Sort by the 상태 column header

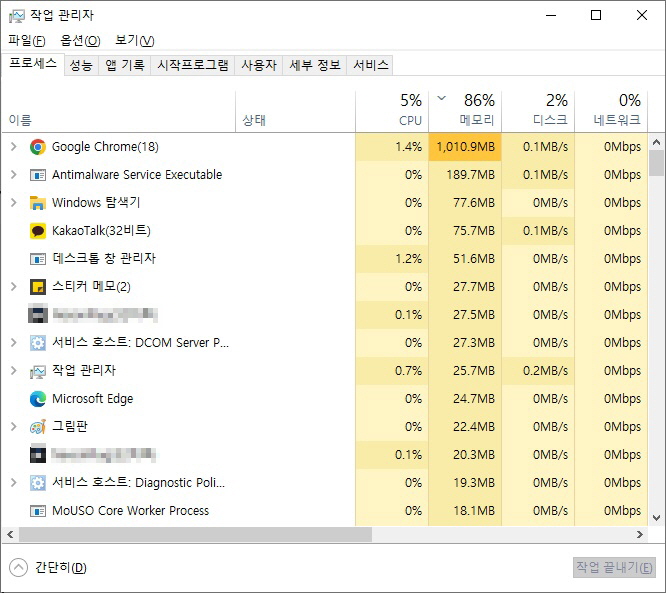[x=295, y=111]
